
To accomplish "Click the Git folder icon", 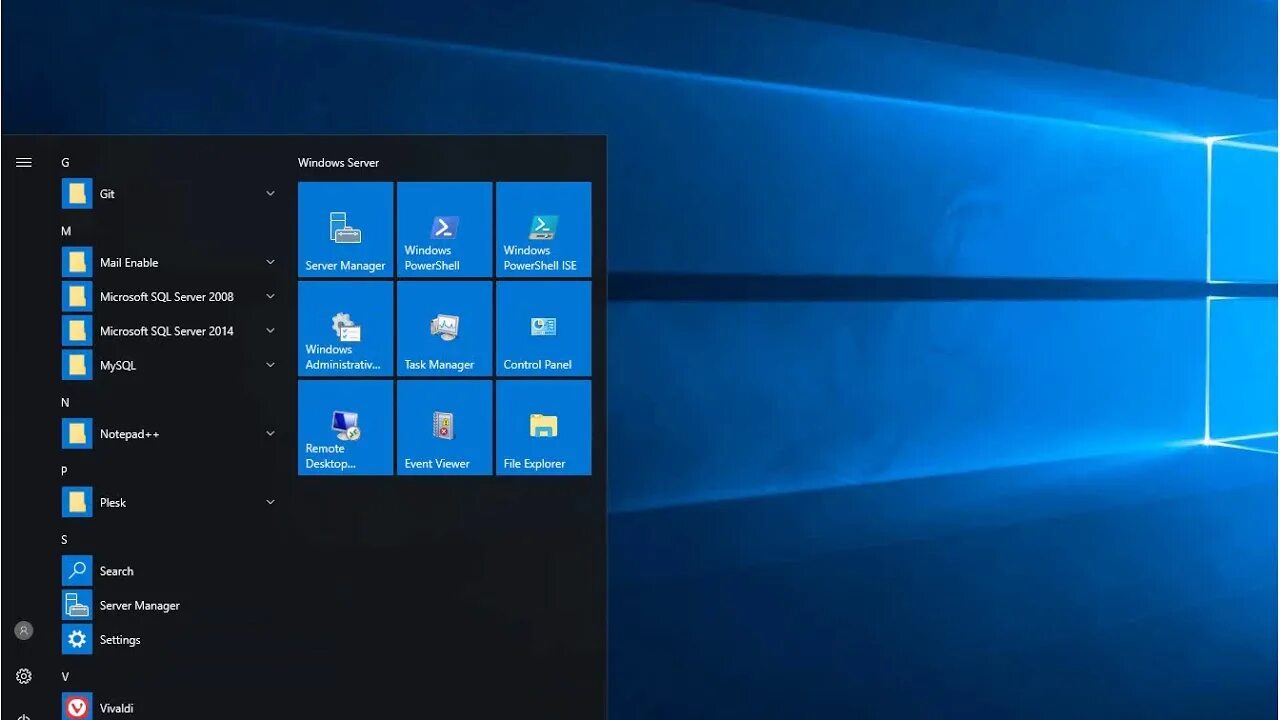I will point(77,194).
